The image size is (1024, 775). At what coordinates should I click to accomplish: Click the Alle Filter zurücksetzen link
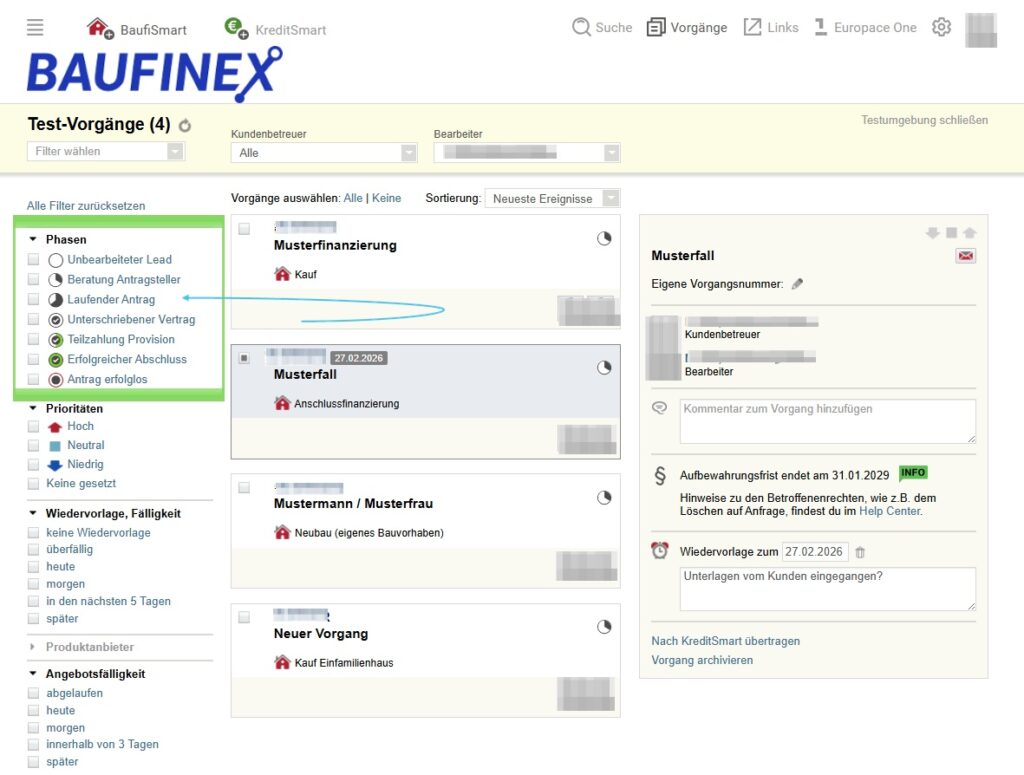[x=86, y=206]
